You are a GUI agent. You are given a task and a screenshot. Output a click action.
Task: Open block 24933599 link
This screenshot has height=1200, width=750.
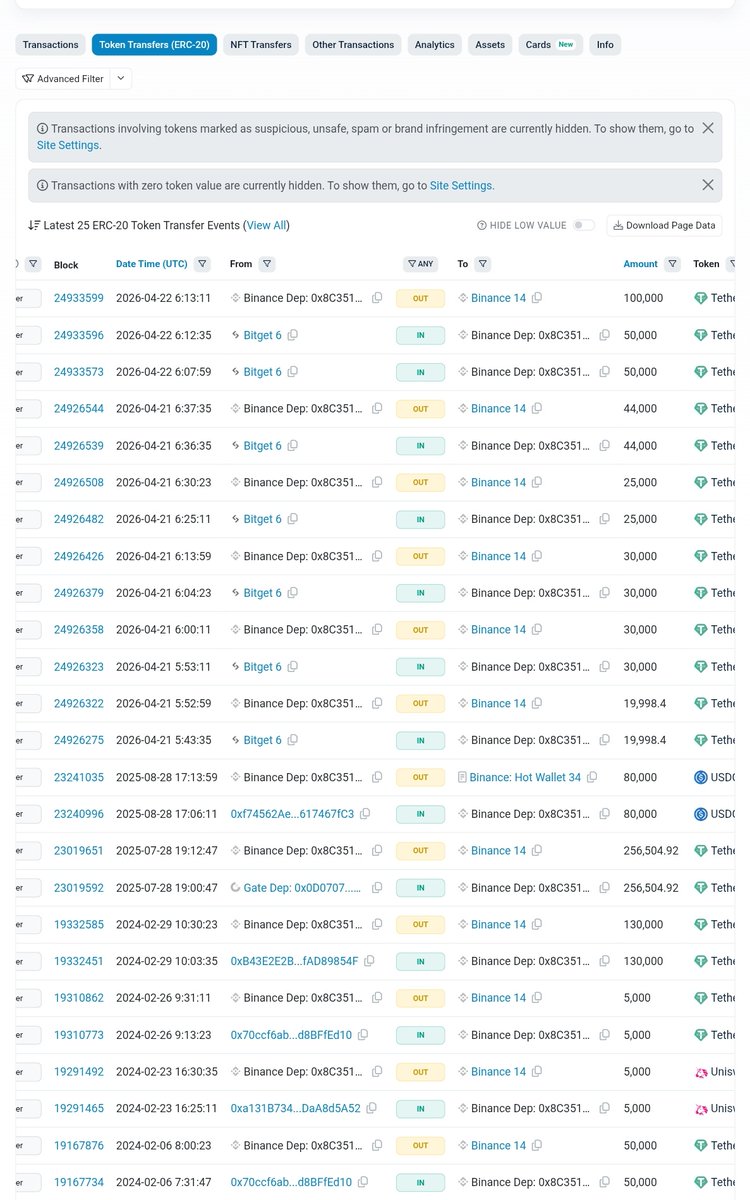pyautogui.click(x=79, y=298)
